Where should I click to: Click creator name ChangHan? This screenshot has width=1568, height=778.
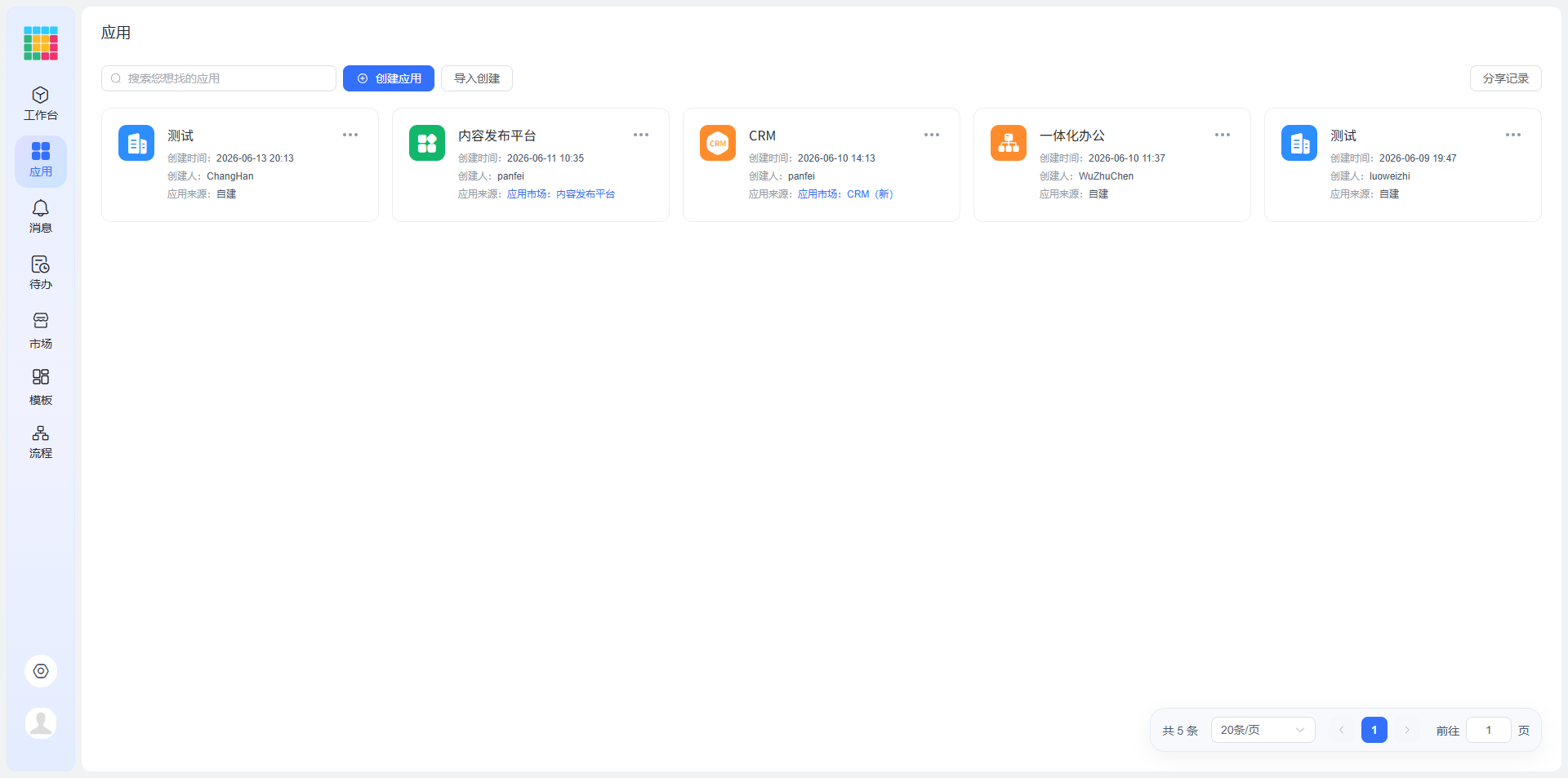coord(230,176)
